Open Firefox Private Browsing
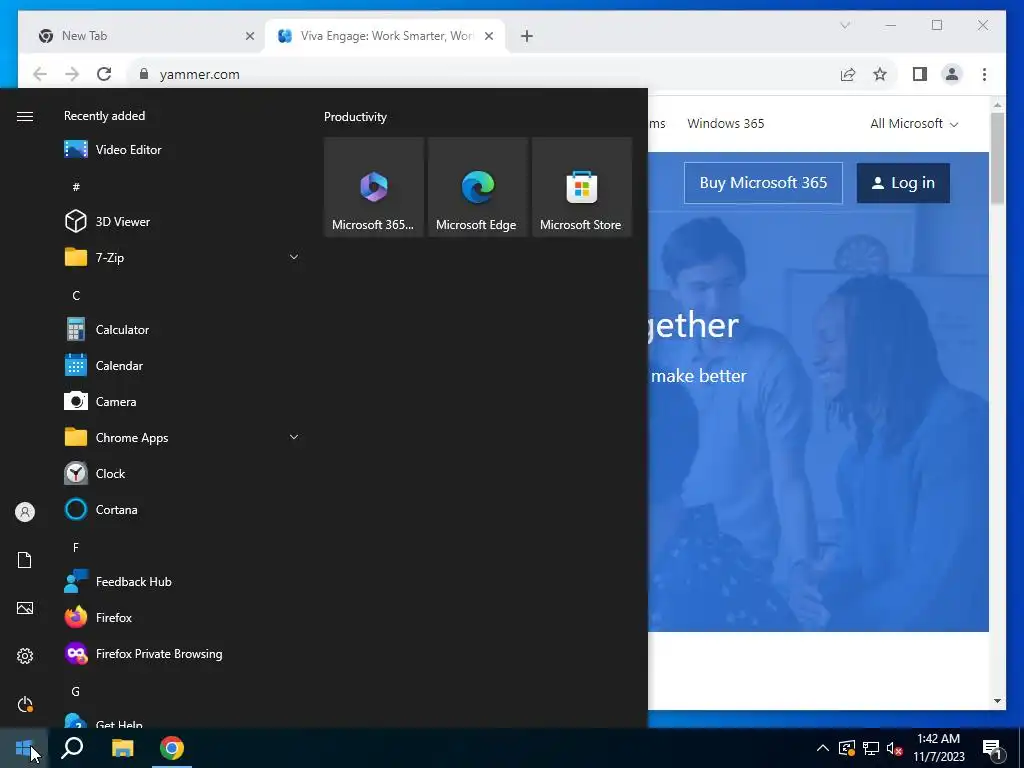The width and height of the screenshot is (1024, 768). [182, 654]
